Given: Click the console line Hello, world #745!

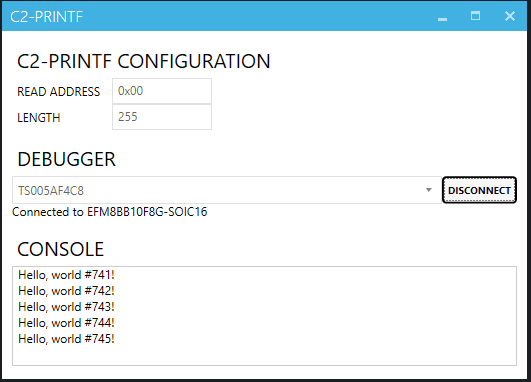Looking at the screenshot, I should coord(66,339).
